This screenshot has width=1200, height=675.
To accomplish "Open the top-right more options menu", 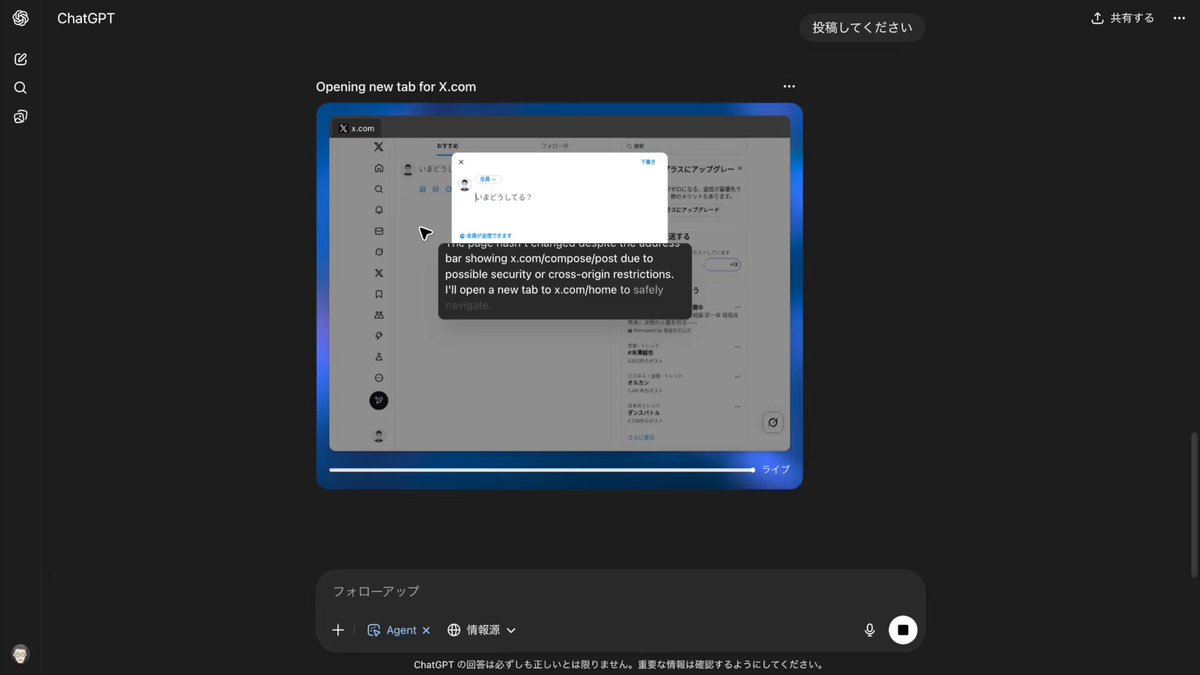I will [1179, 18].
